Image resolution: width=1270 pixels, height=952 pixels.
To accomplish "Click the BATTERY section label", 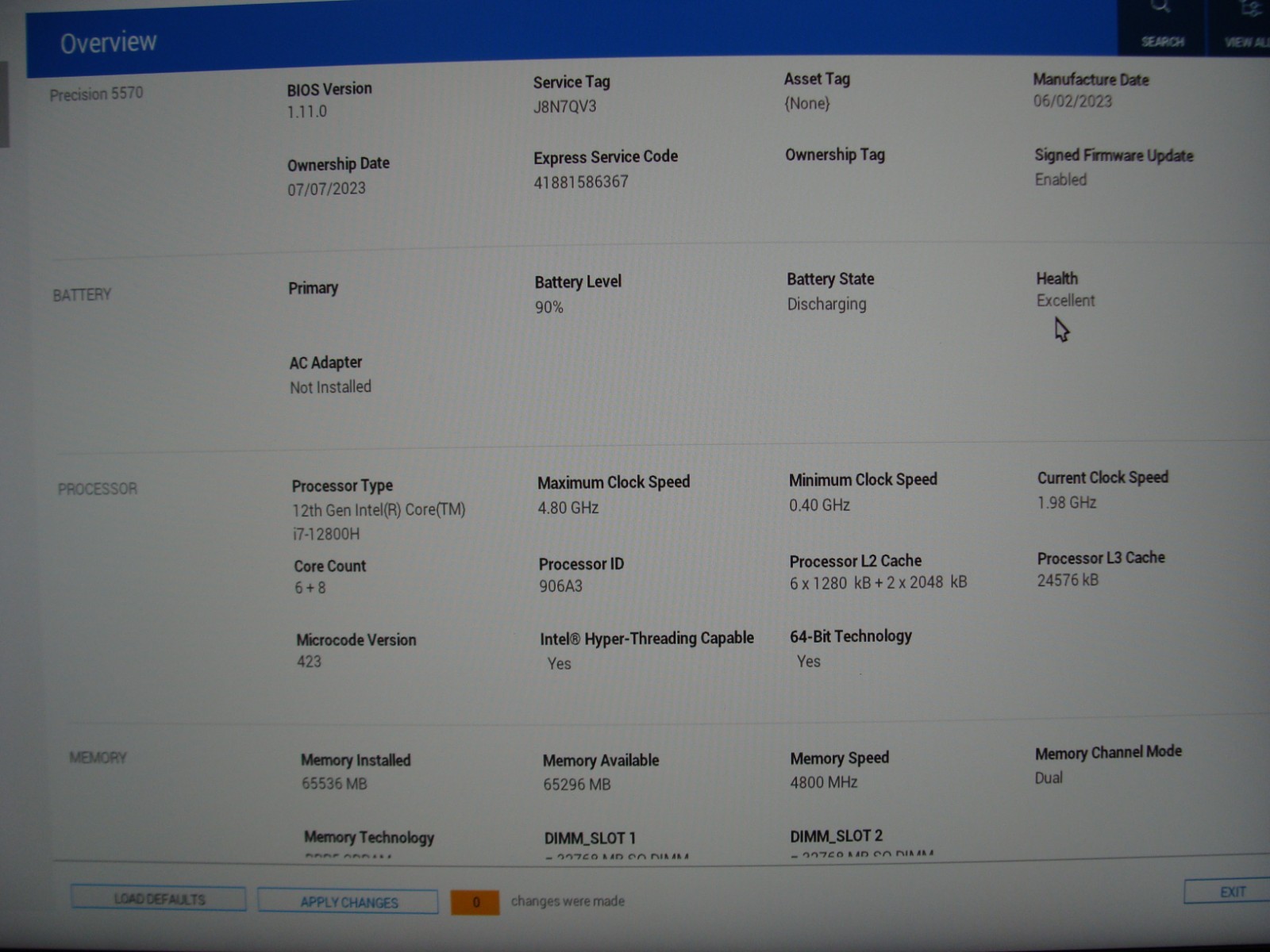I will click(x=82, y=294).
